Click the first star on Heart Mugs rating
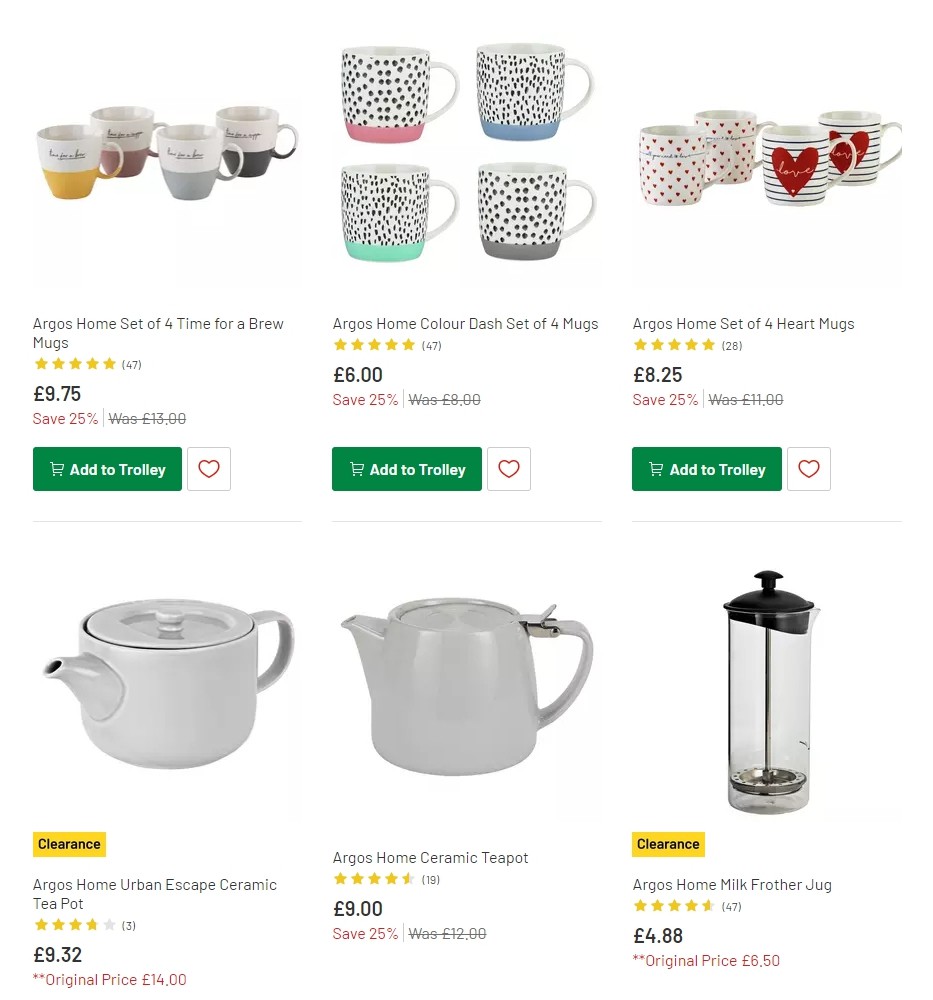The width and height of the screenshot is (933, 1000). [638, 344]
